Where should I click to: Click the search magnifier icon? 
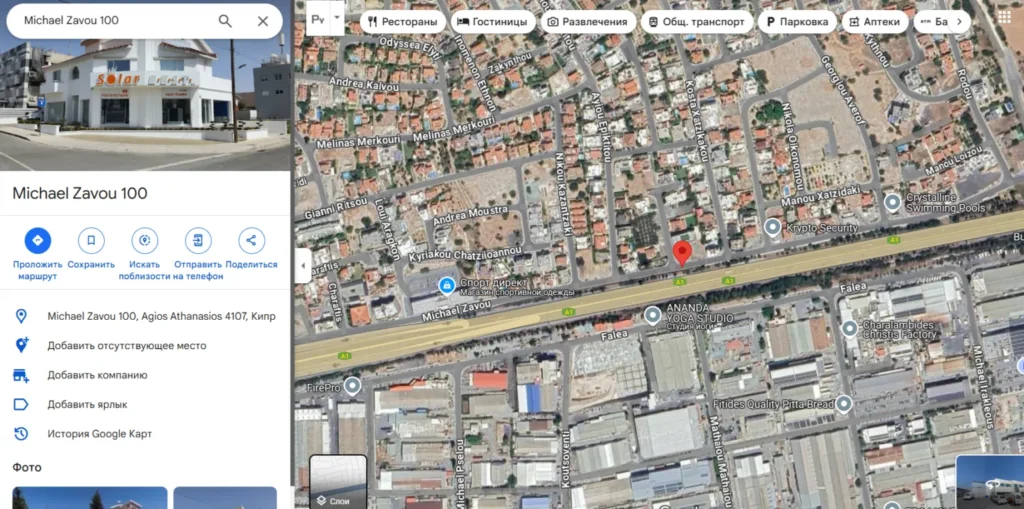click(225, 21)
